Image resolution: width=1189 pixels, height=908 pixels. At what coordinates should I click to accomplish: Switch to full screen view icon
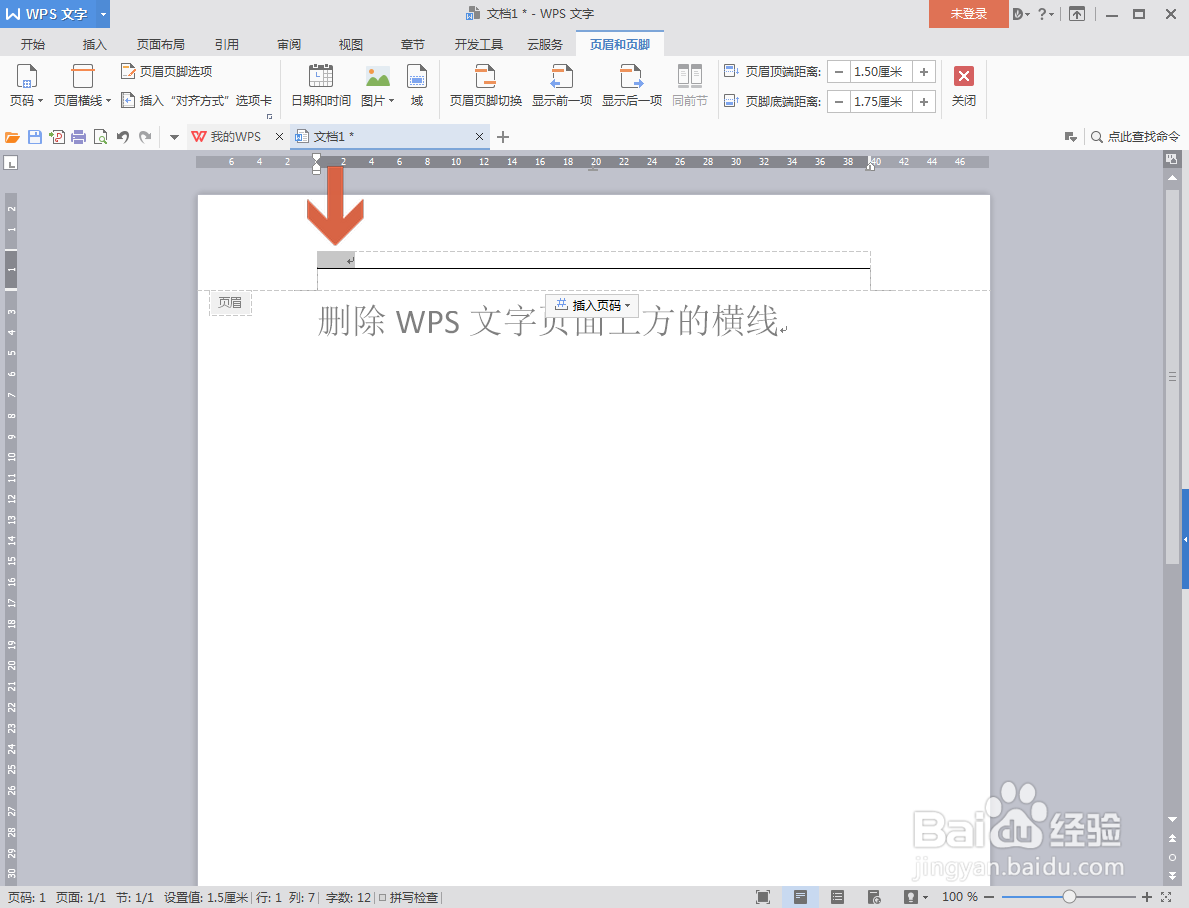pyautogui.click(x=763, y=897)
